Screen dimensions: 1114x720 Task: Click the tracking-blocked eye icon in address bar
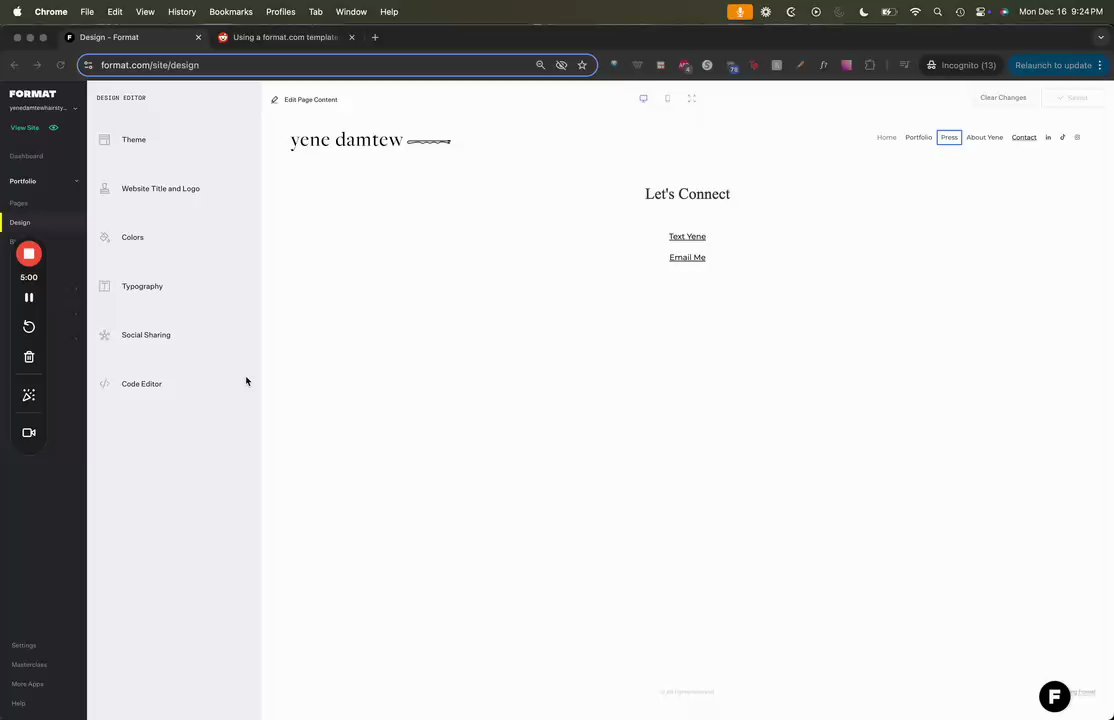(561, 65)
